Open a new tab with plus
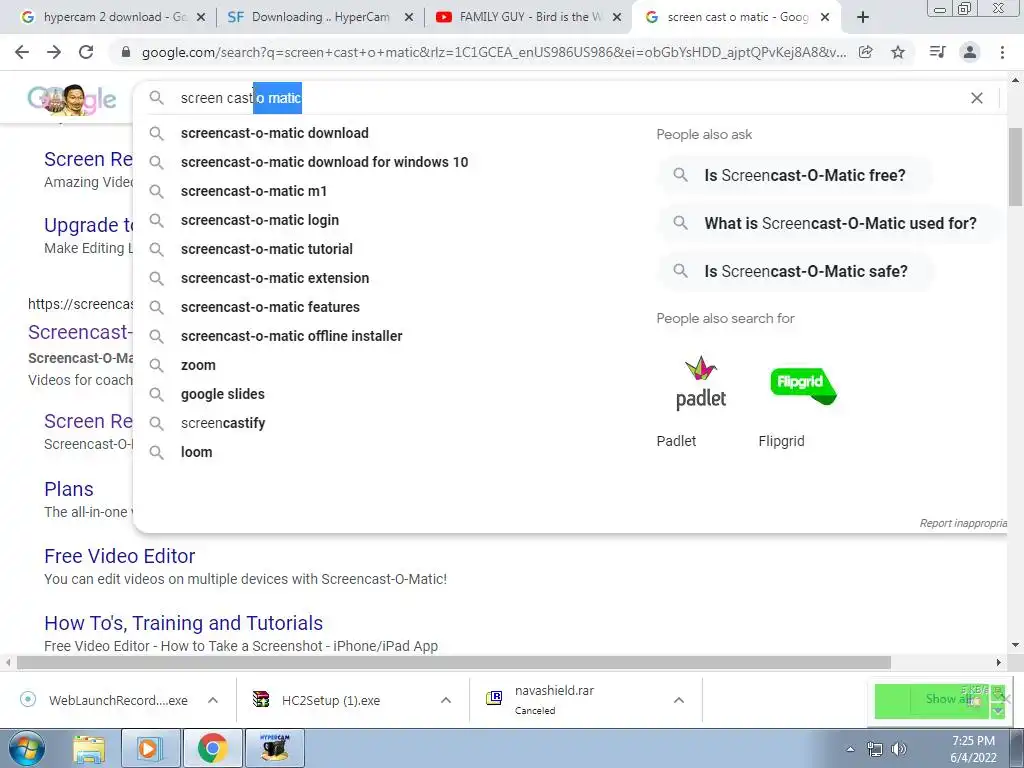This screenshot has height=768, width=1024. click(863, 17)
